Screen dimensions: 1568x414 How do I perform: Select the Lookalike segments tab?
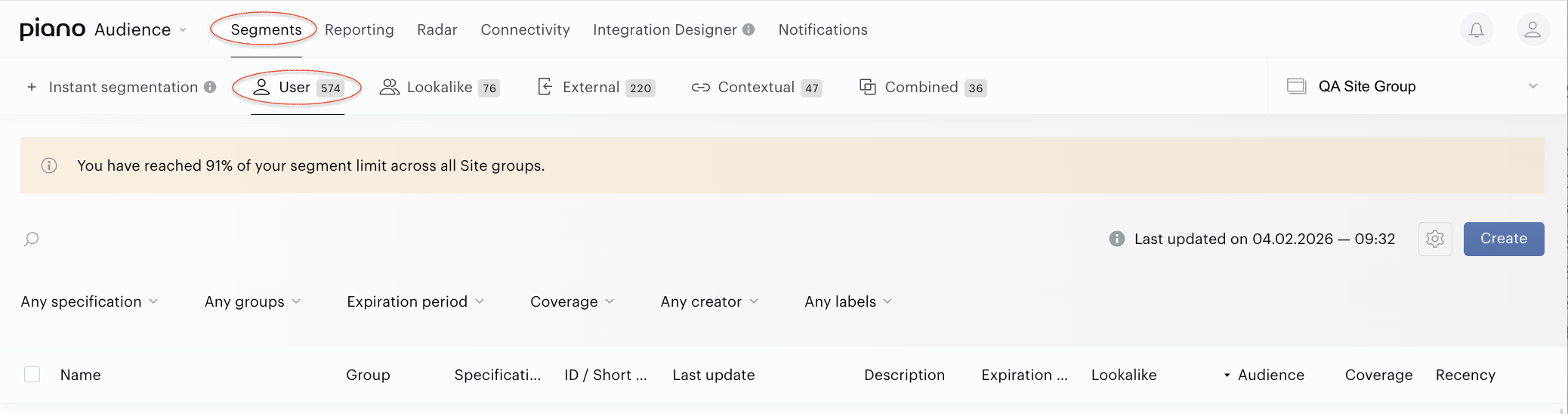(440, 87)
